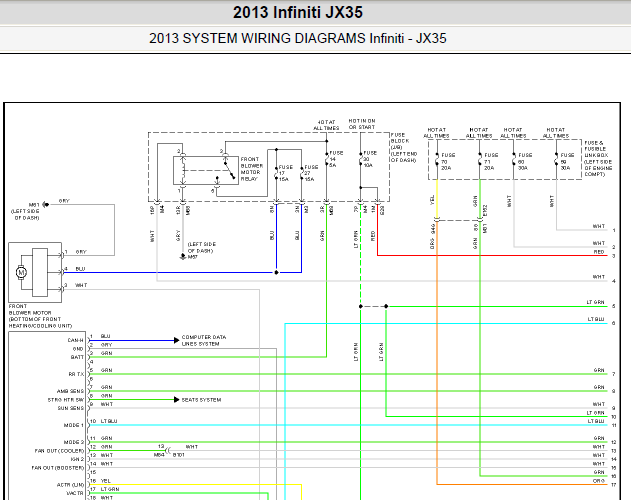
Task: Click the 'YEL' wire label under fuse 70
Action: (x=432, y=200)
